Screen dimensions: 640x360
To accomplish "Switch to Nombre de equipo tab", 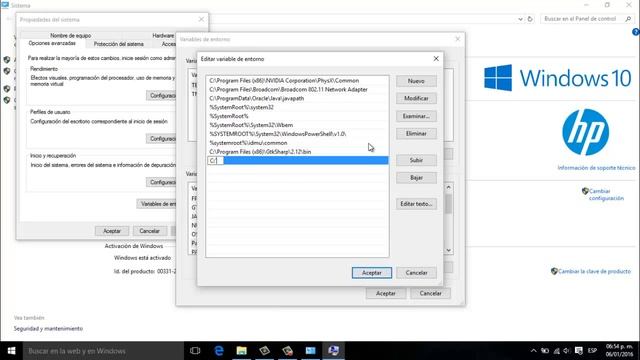I will coord(71,36).
